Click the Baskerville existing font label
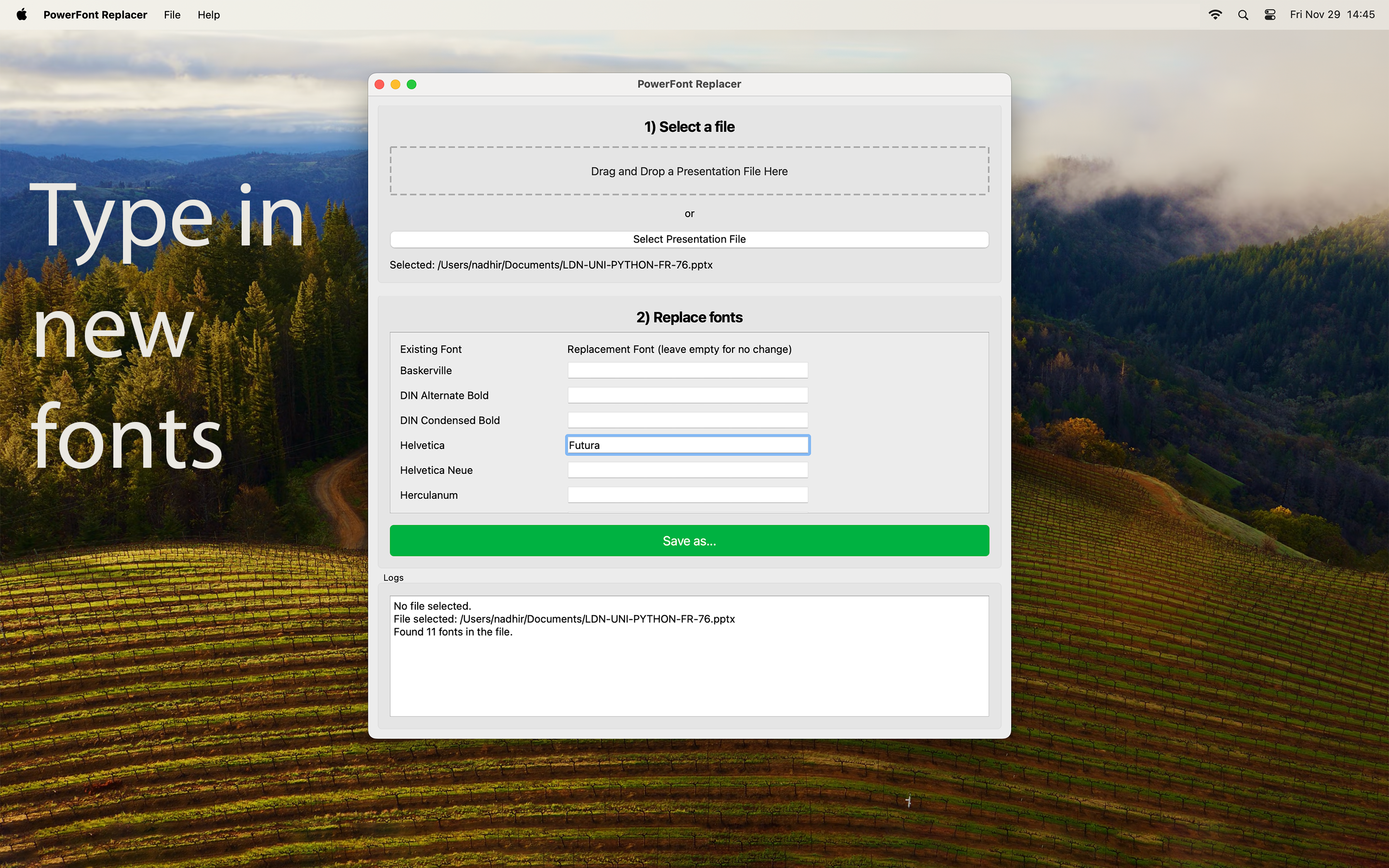 [x=426, y=371]
